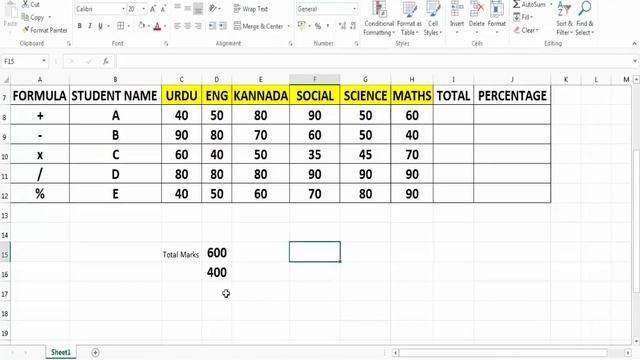Image resolution: width=640 pixels, height=360 pixels.
Task: Click Increase Decimal
Action: click(x=342, y=26)
